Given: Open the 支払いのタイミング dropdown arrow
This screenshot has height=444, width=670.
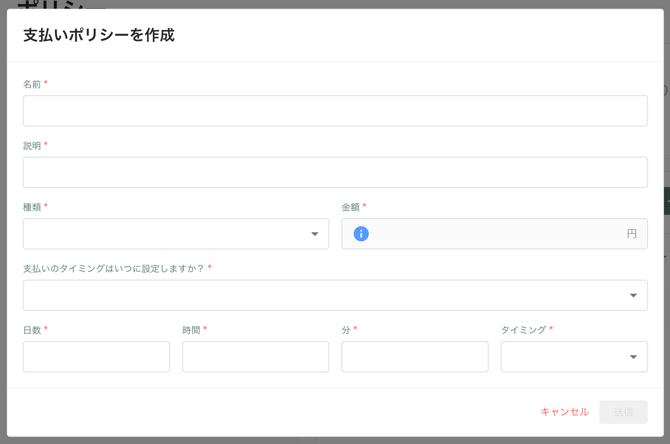Looking at the screenshot, I should pyautogui.click(x=633, y=296).
